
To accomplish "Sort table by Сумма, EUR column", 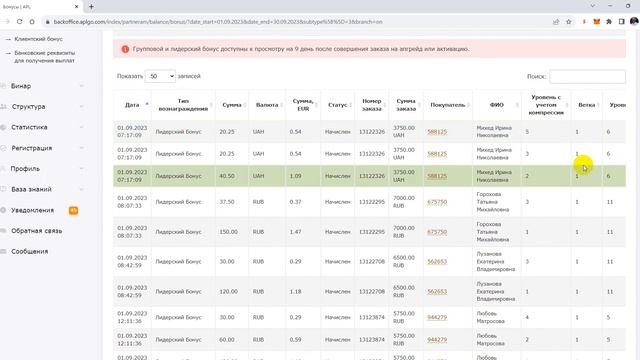I will [x=303, y=105].
